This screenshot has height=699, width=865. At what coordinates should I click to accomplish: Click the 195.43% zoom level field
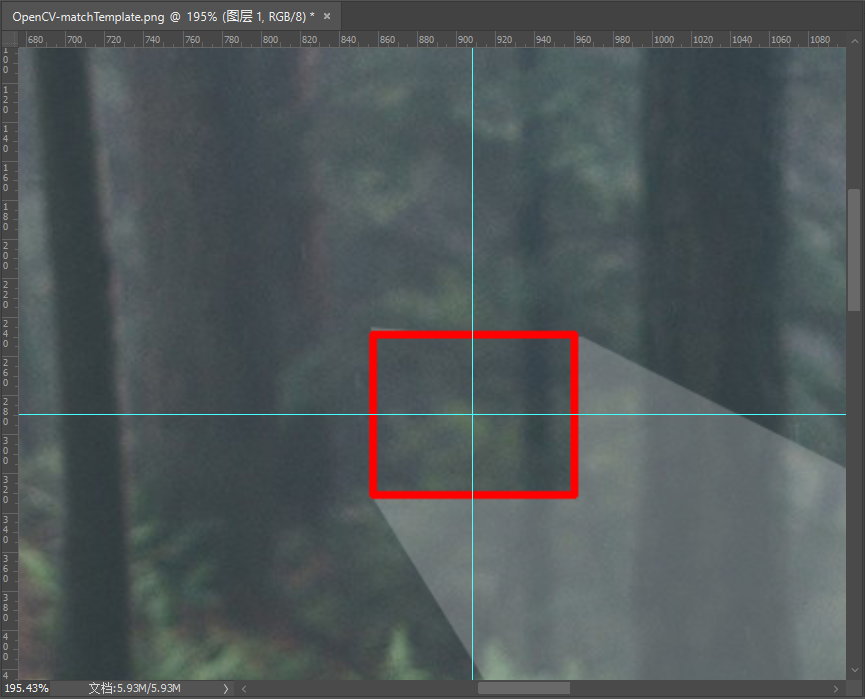(x=28, y=688)
